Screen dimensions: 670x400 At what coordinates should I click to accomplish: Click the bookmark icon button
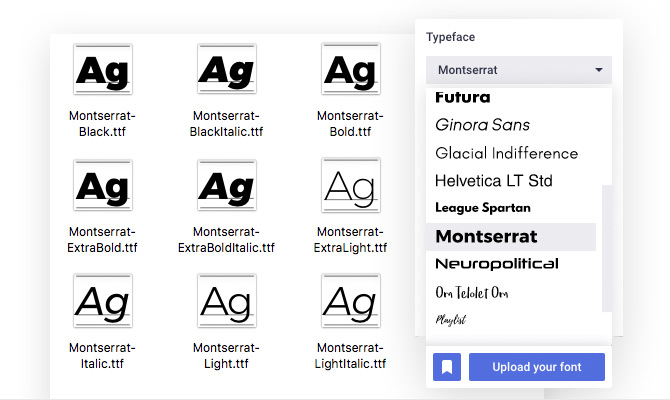pos(447,367)
